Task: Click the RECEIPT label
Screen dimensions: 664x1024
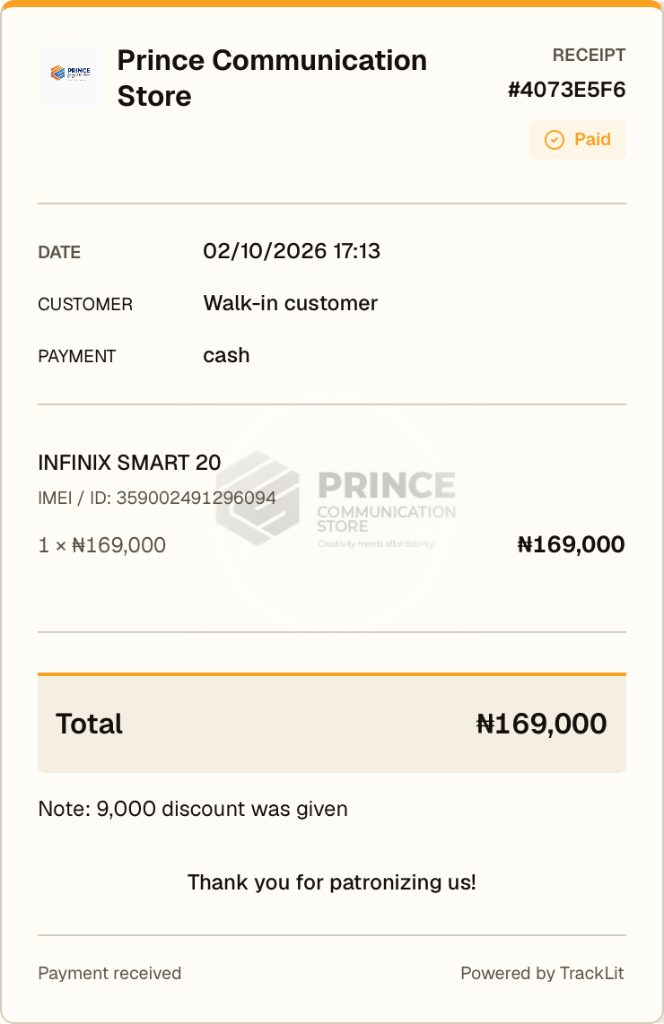Action: click(x=588, y=55)
